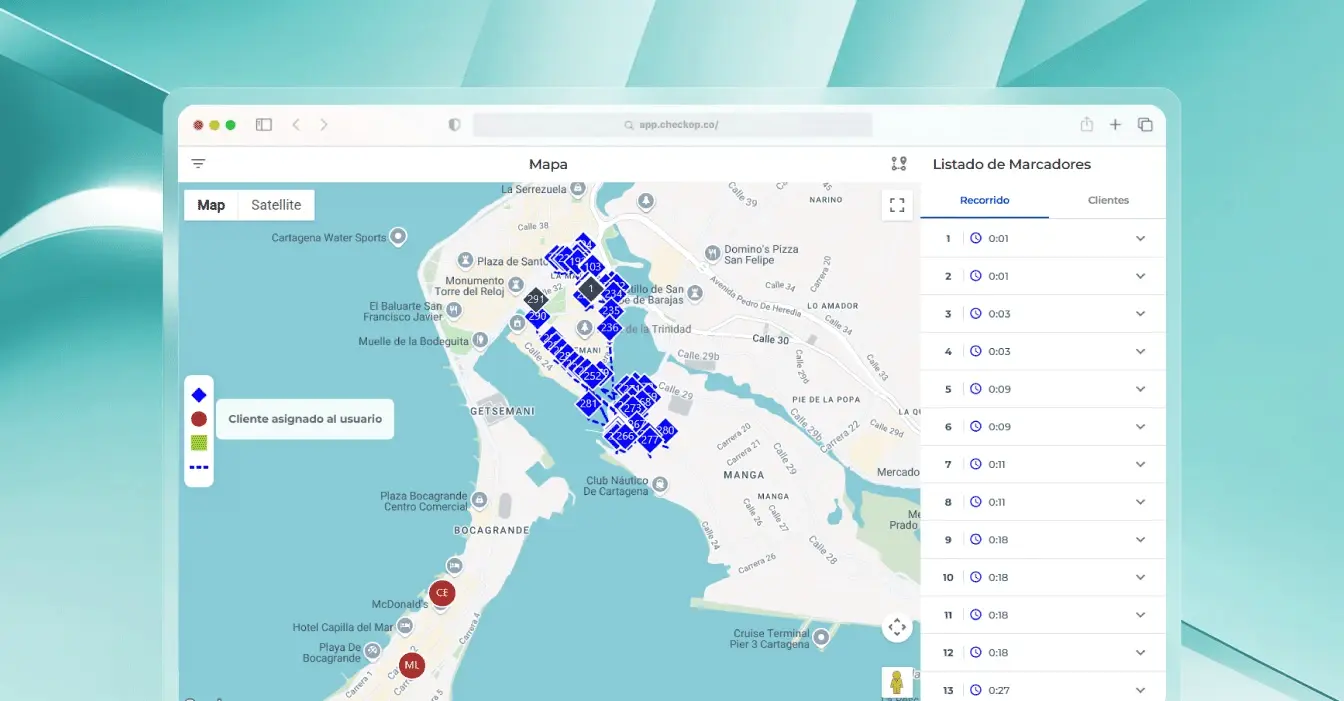Click the red circle legend swatch
The image size is (1344, 701).
[x=199, y=419]
